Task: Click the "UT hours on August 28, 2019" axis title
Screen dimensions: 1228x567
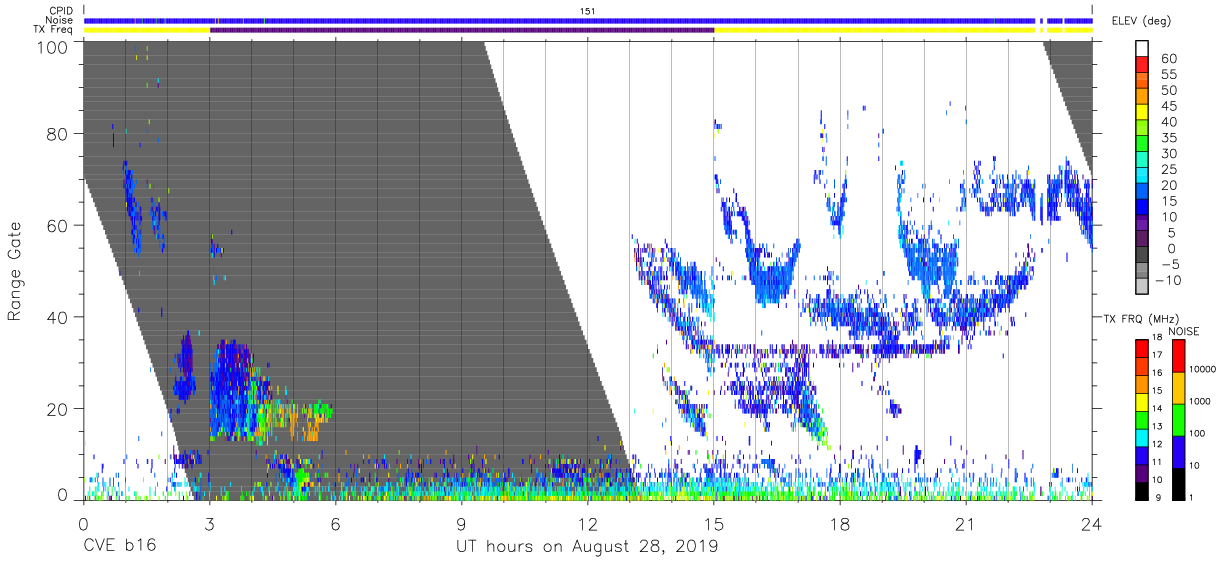Action: pyautogui.click(x=587, y=546)
